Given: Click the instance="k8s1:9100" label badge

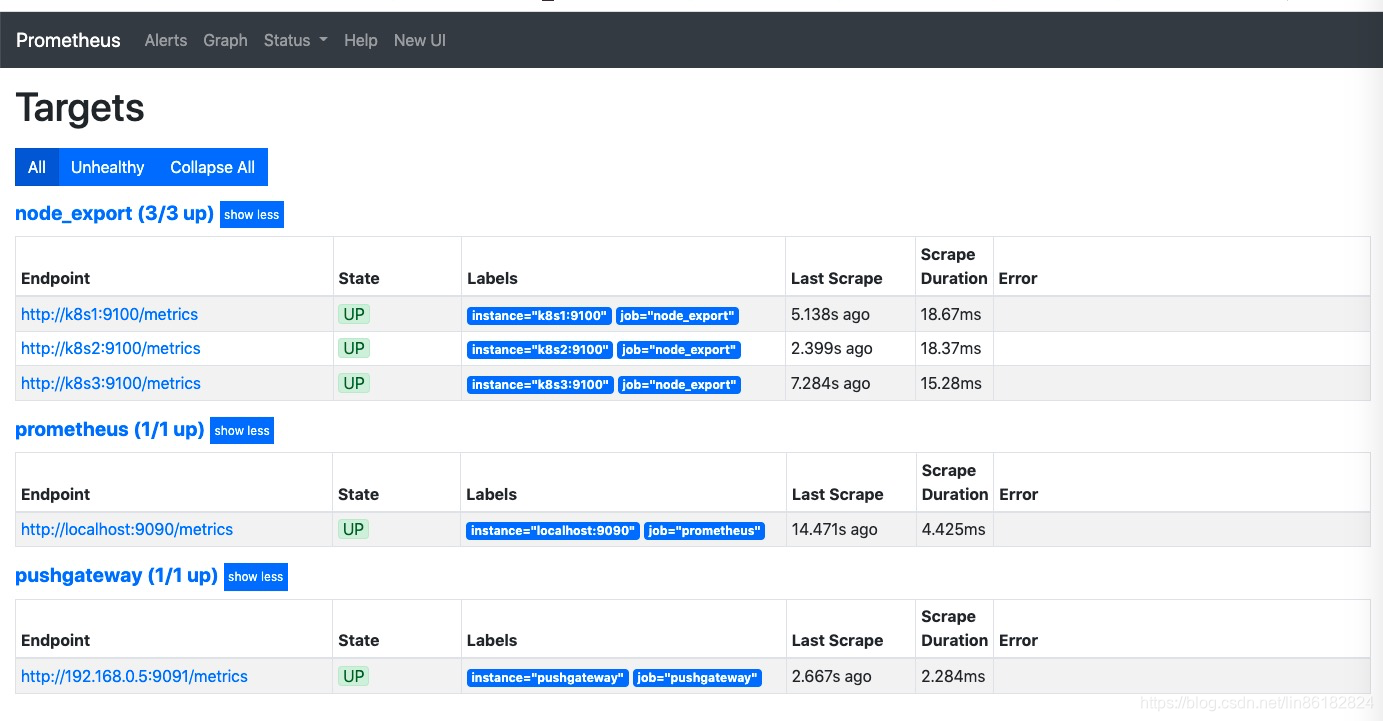Looking at the screenshot, I should (x=539, y=316).
